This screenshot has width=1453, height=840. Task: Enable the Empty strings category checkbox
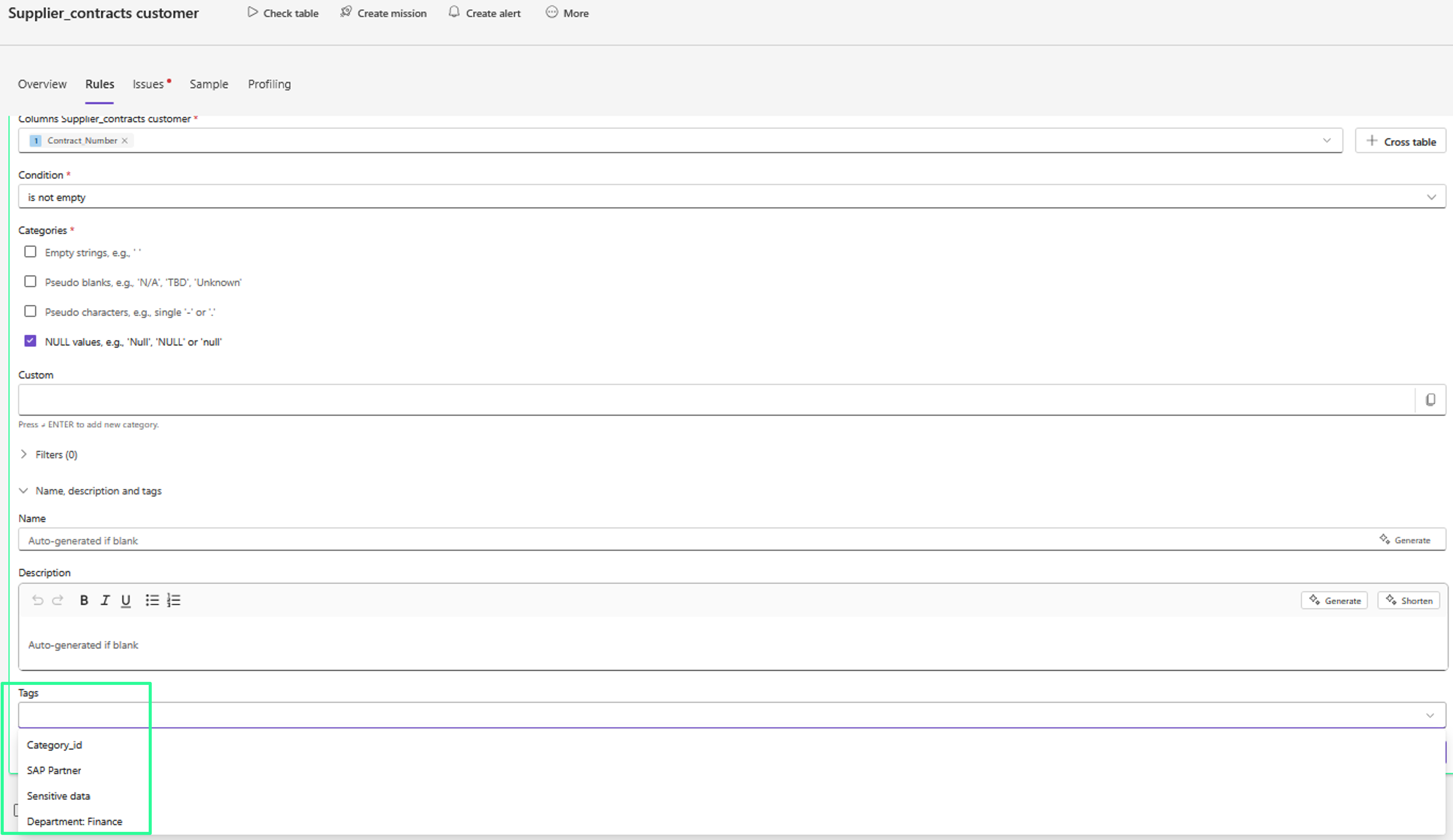pyautogui.click(x=31, y=252)
